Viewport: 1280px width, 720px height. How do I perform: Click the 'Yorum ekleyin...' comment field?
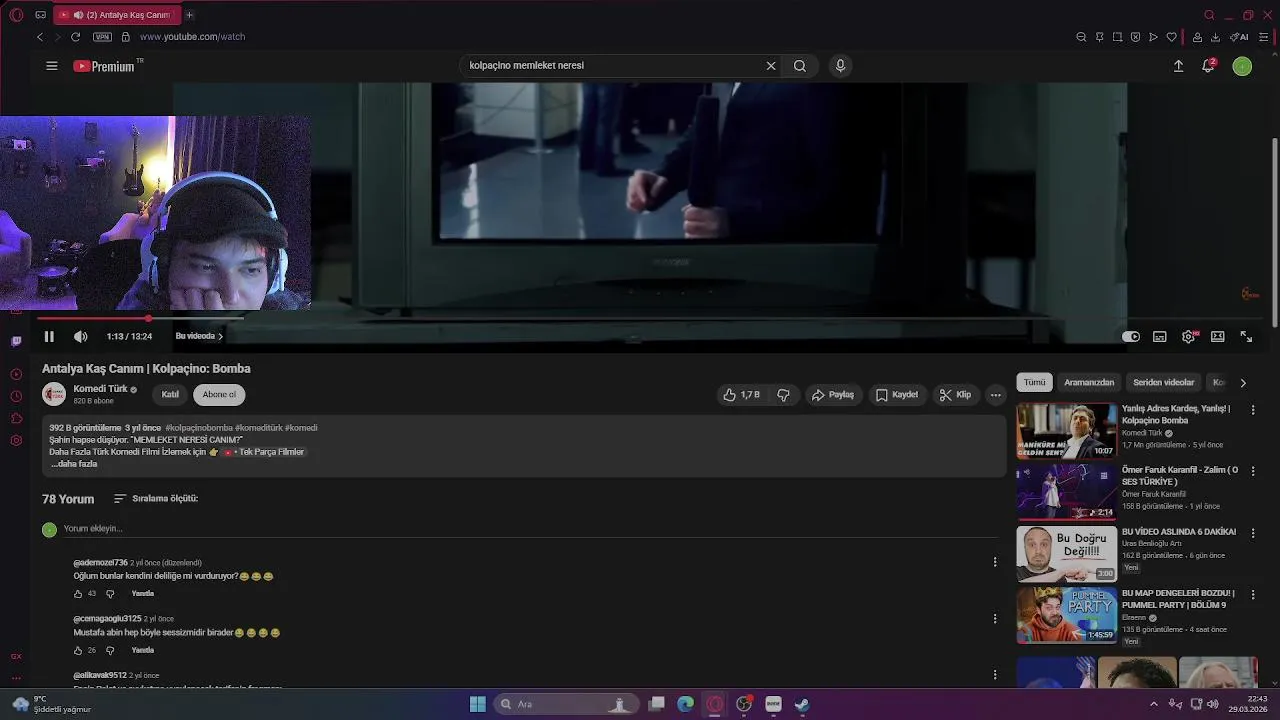pos(530,529)
